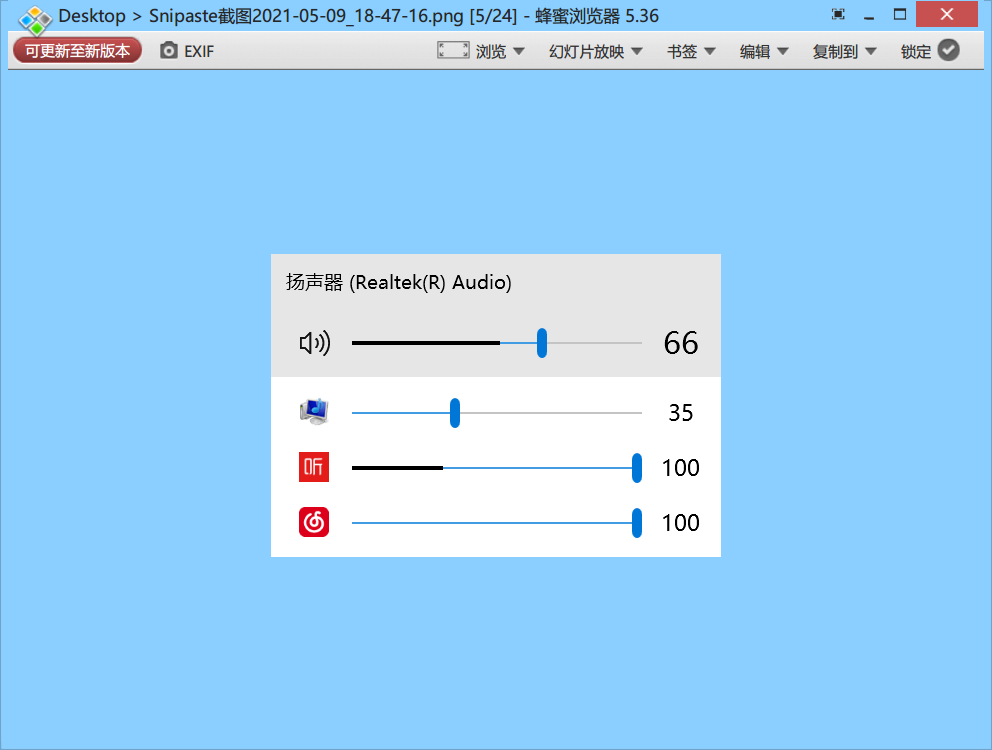This screenshot has width=992, height=750.
Task: Open the 书签 bookmarks menu
Action: point(691,51)
